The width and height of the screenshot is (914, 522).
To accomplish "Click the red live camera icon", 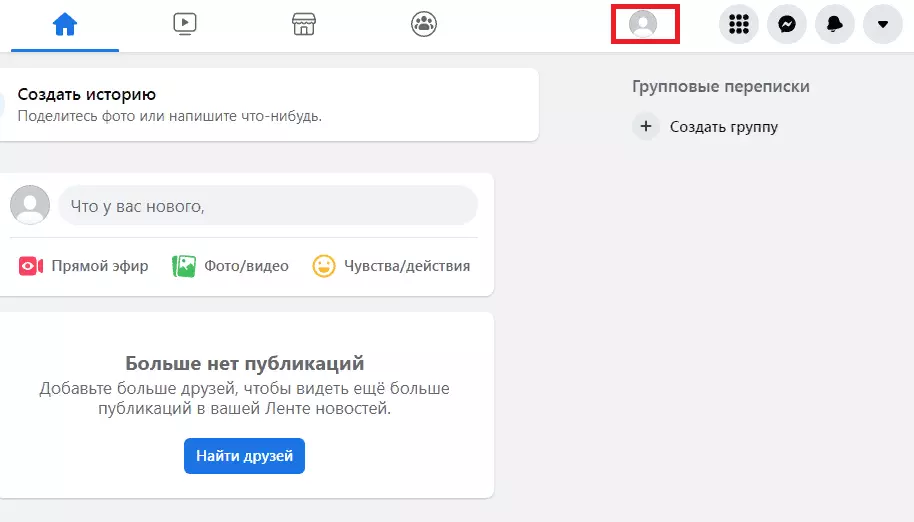I will [x=31, y=266].
